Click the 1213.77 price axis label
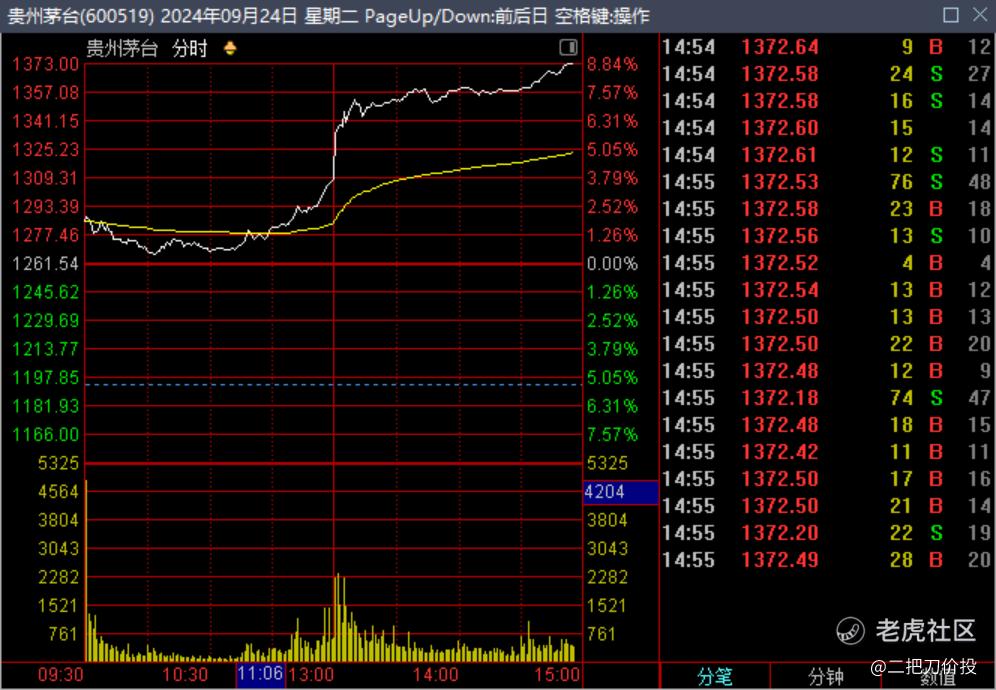 click(46, 349)
